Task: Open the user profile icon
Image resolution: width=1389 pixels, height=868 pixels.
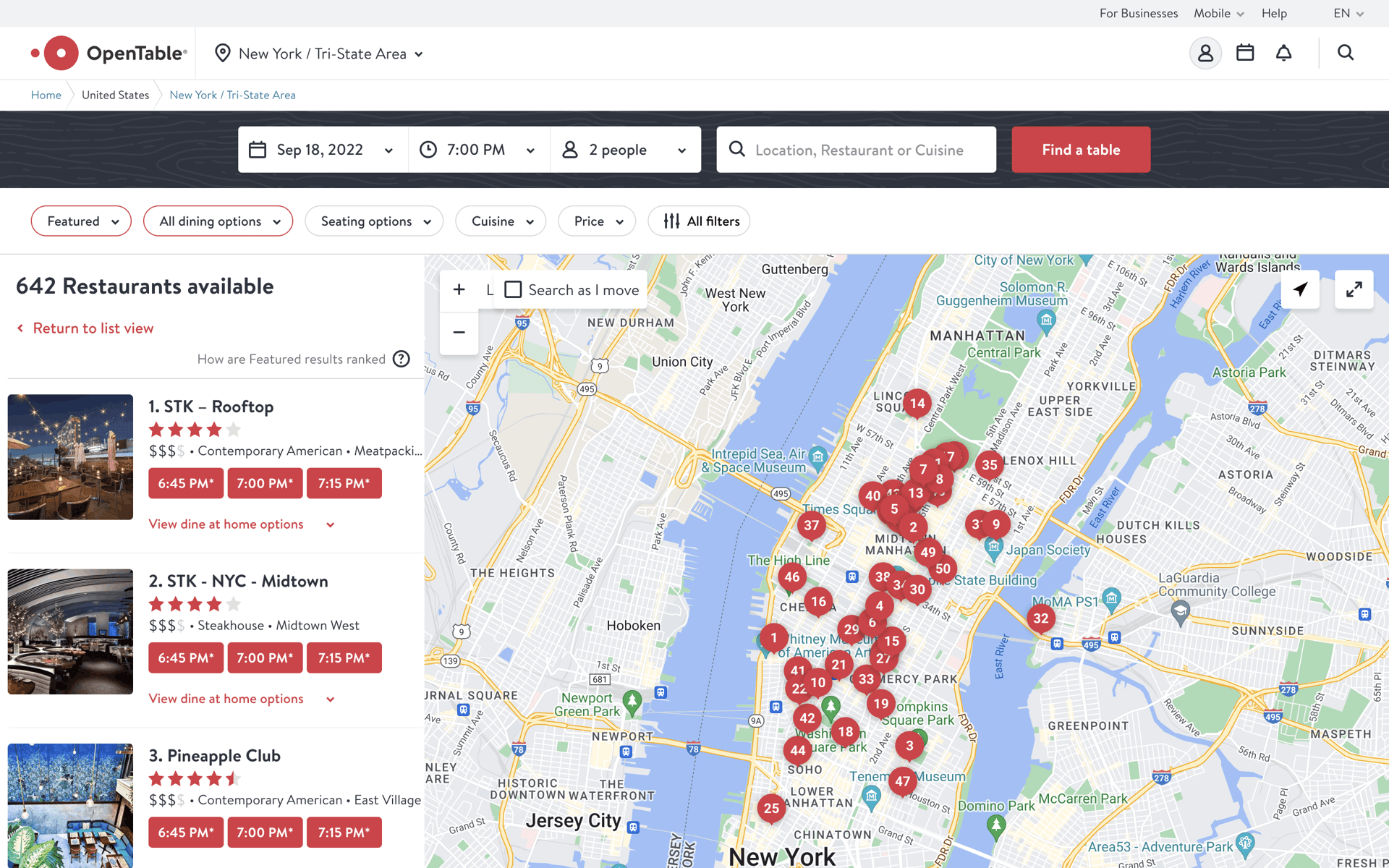Action: coord(1205,53)
